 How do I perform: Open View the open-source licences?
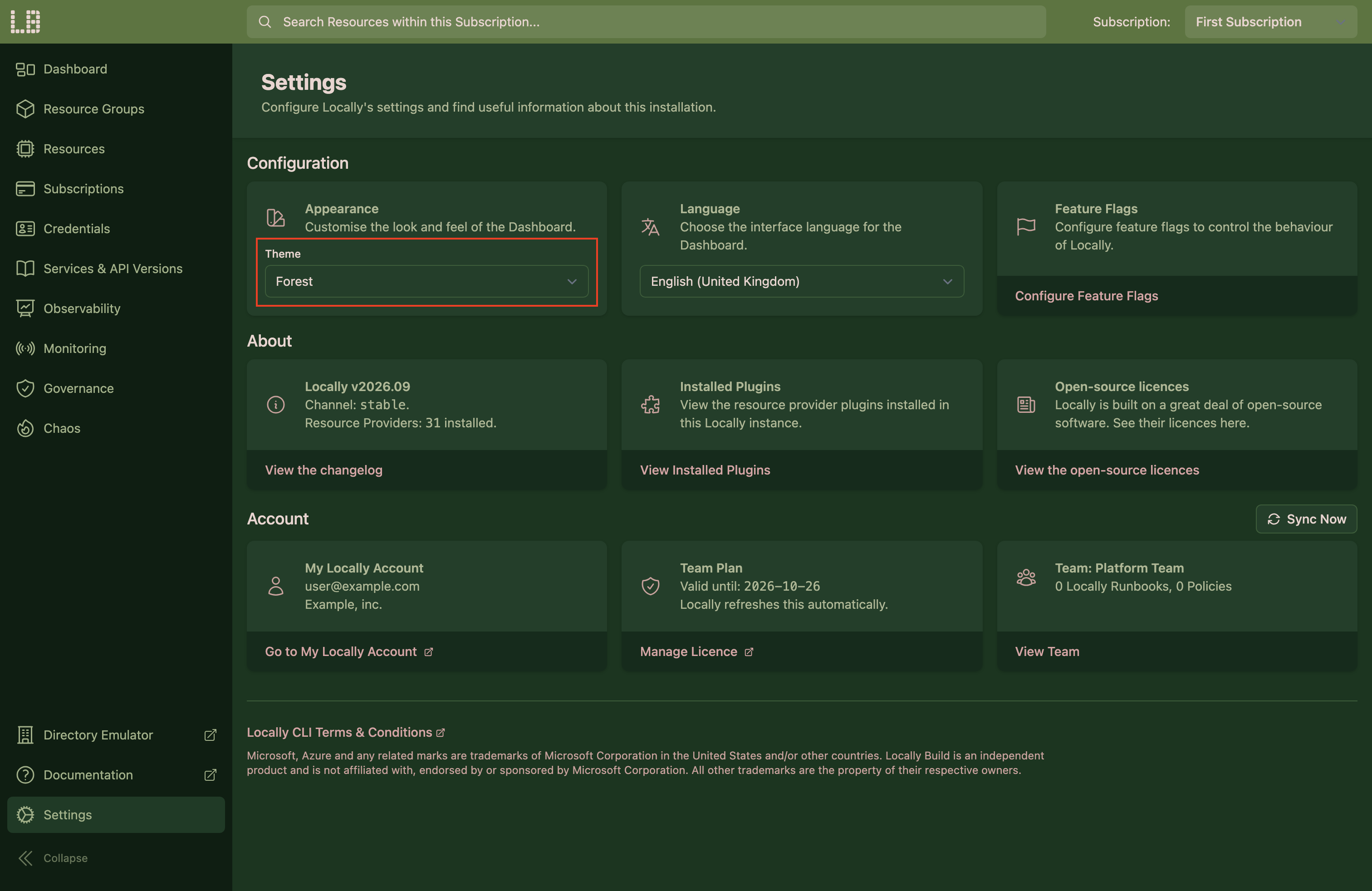(1107, 470)
